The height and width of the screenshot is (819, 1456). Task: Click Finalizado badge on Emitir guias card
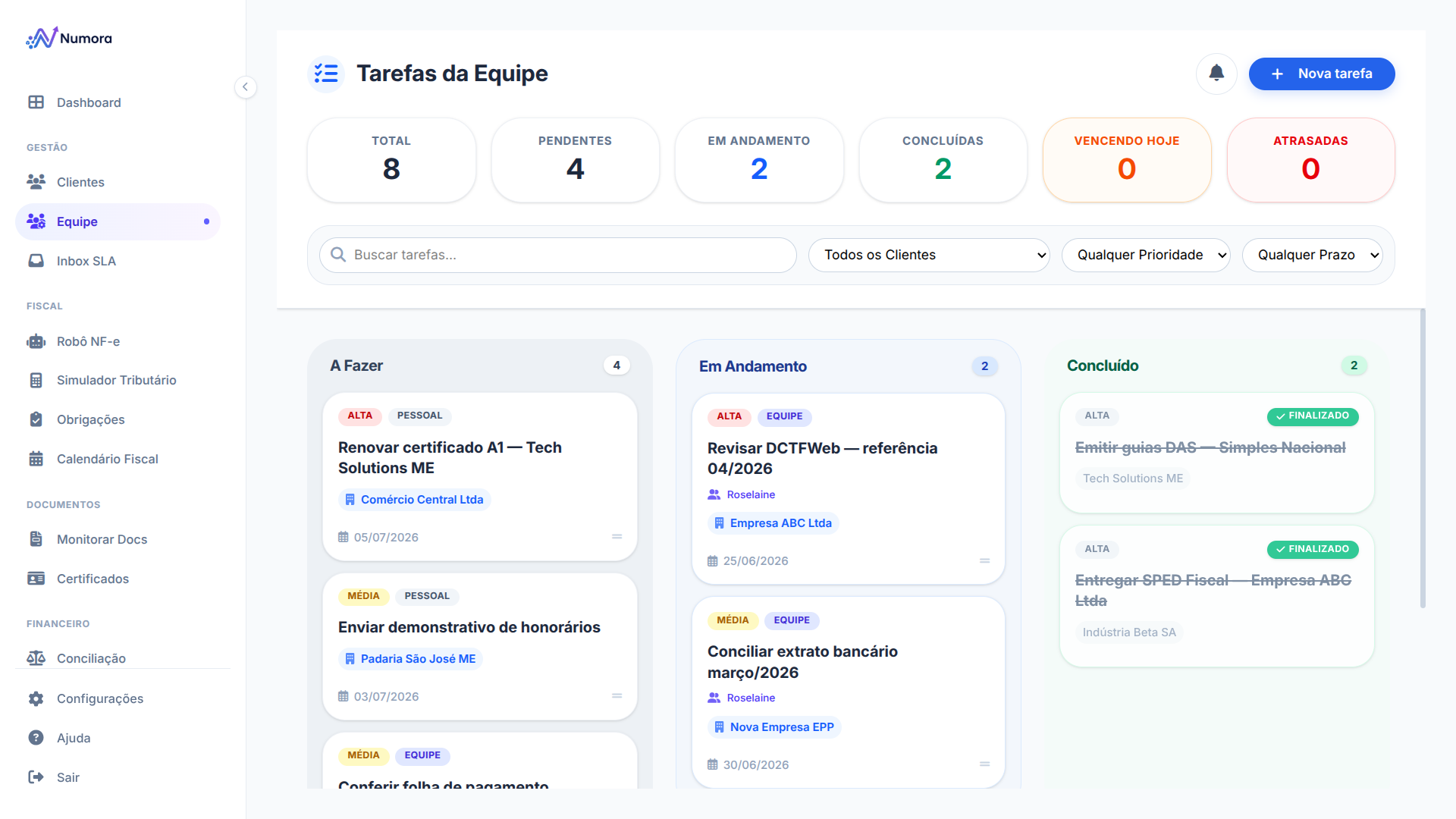tap(1313, 416)
